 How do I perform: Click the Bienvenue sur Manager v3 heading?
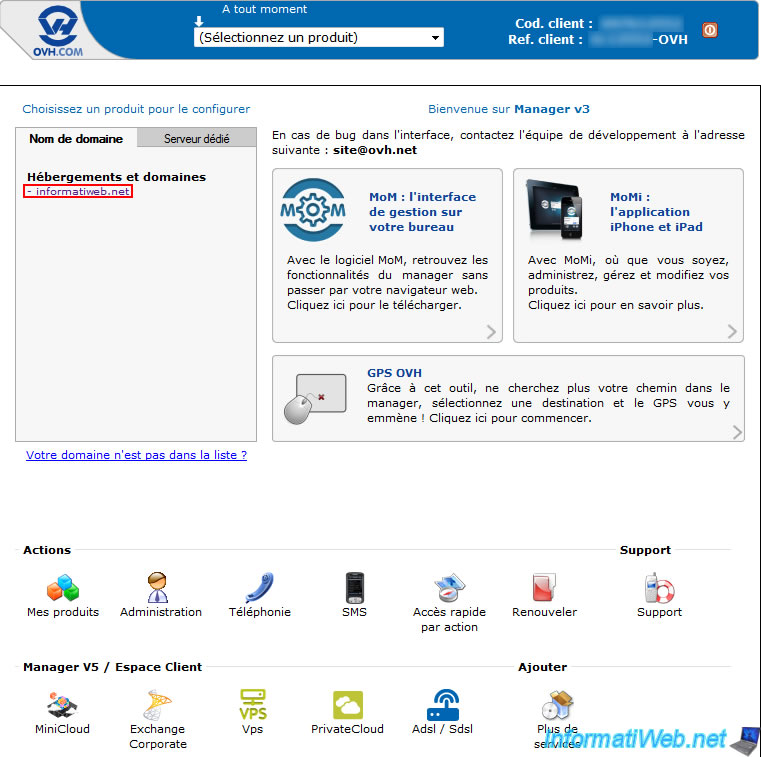(x=509, y=109)
